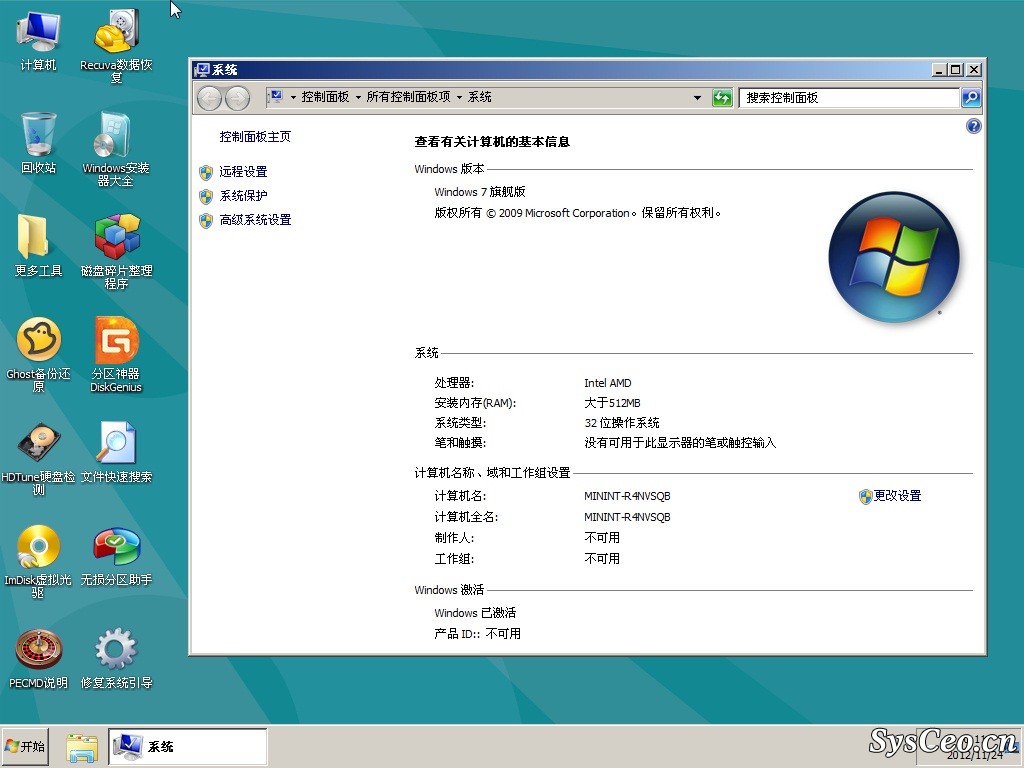The width and height of the screenshot is (1024, 768).
Task: Open the blue help question icon
Action: (x=973, y=126)
